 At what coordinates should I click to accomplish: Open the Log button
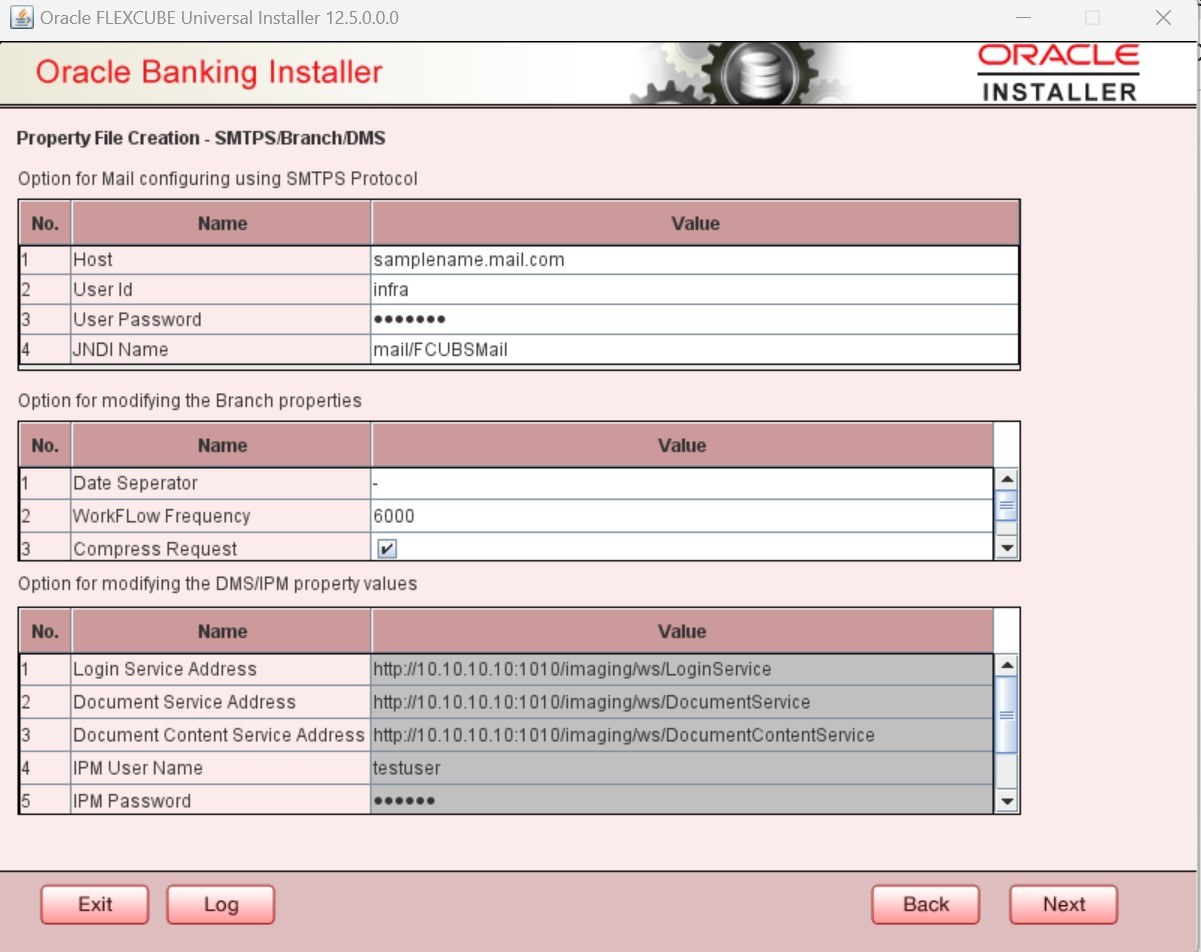point(220,904)
